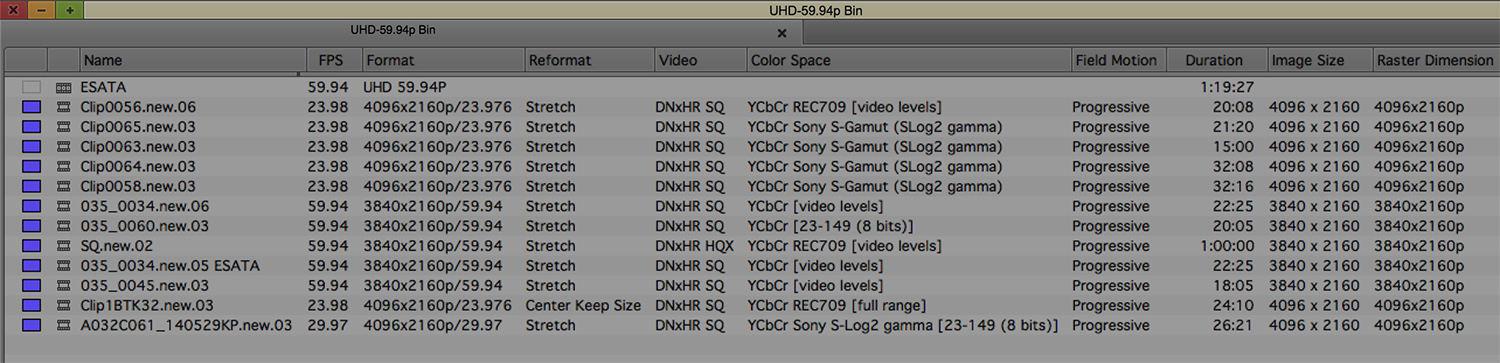Select the 035_0034.new.05 ESATA clip row
This screenshot has height=363, width=1500.
tap(750, 266)
